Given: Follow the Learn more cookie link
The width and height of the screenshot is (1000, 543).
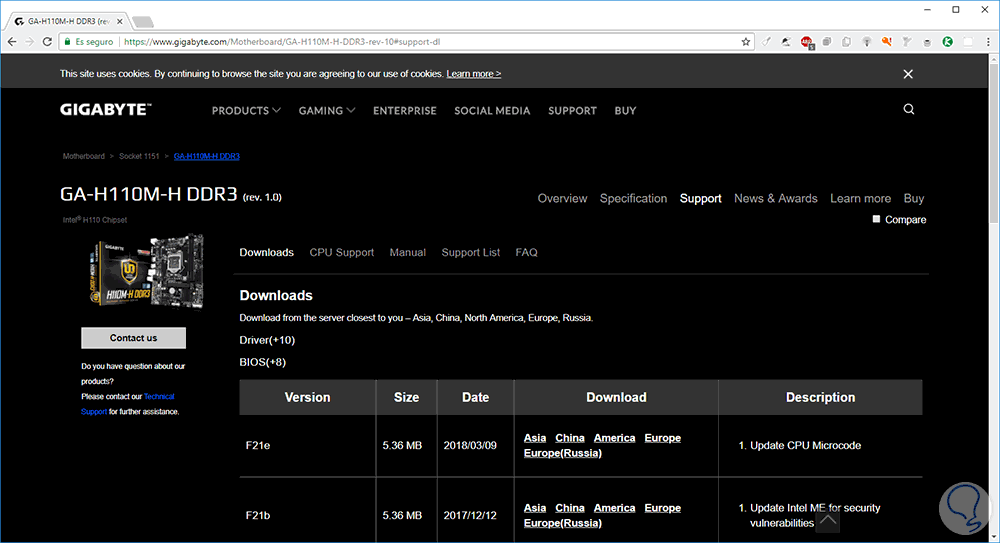Looking at the screenshot, I should click(474, 74).
